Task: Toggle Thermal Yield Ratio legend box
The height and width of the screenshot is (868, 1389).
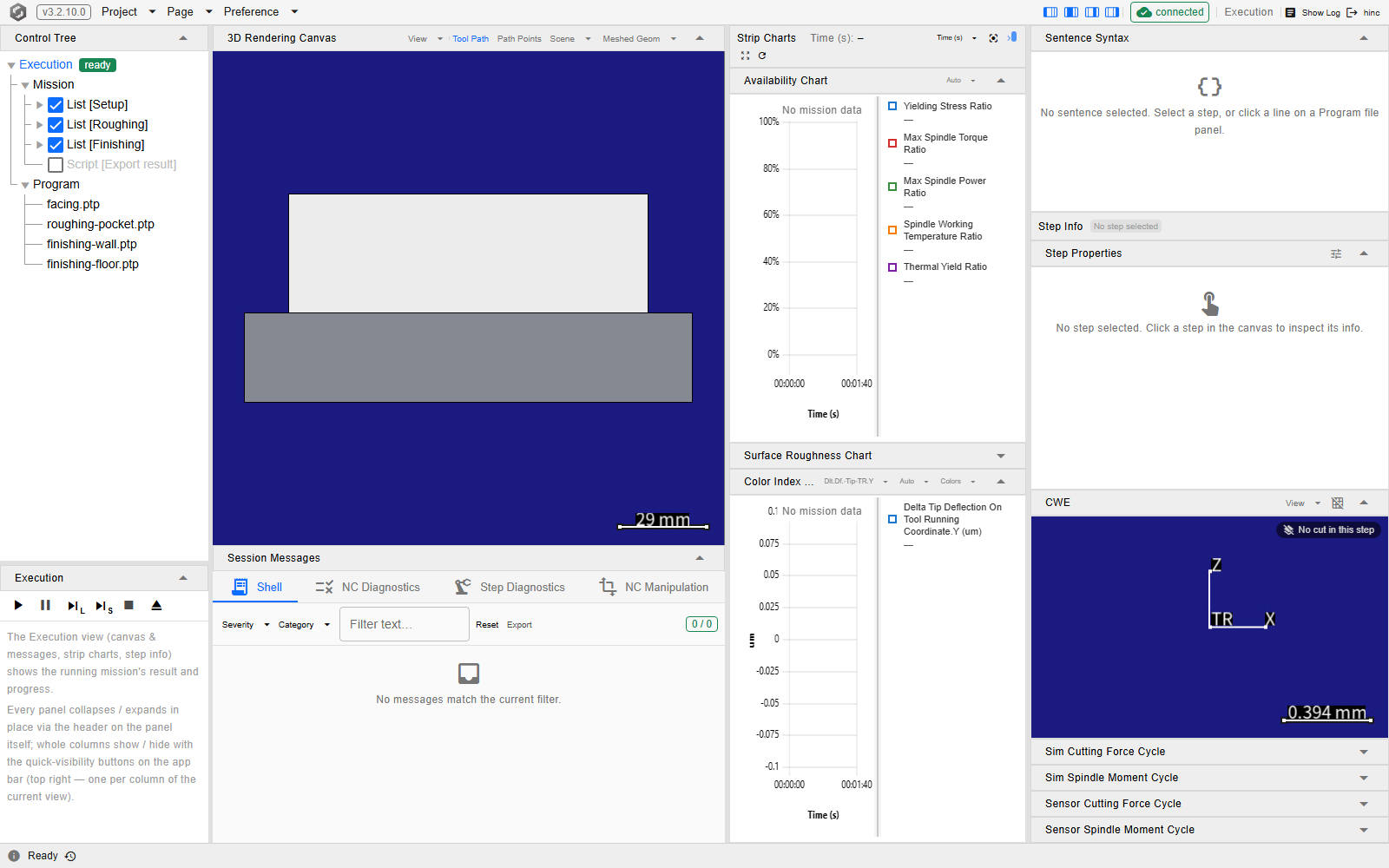Action: point(892,267)
